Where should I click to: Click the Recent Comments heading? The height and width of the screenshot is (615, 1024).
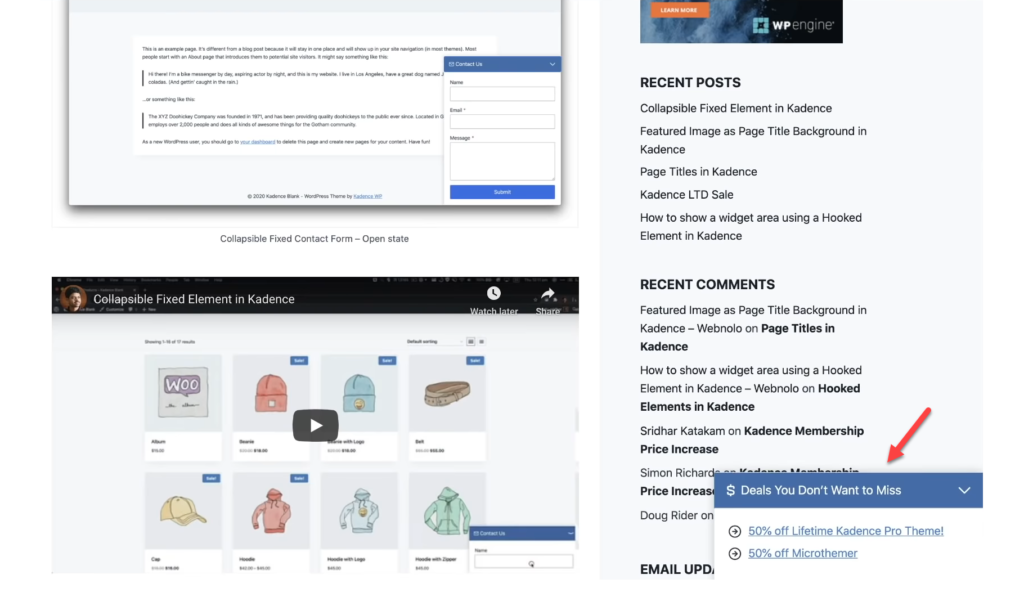pos(707,285)
